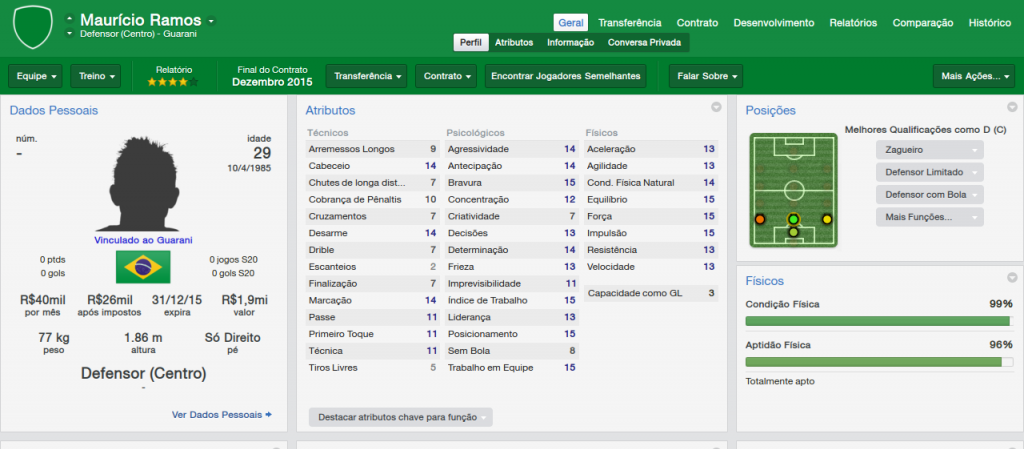Click the previous player up arrow
The width and height of the screenshot is (1024, 449).
coord(69,19)
